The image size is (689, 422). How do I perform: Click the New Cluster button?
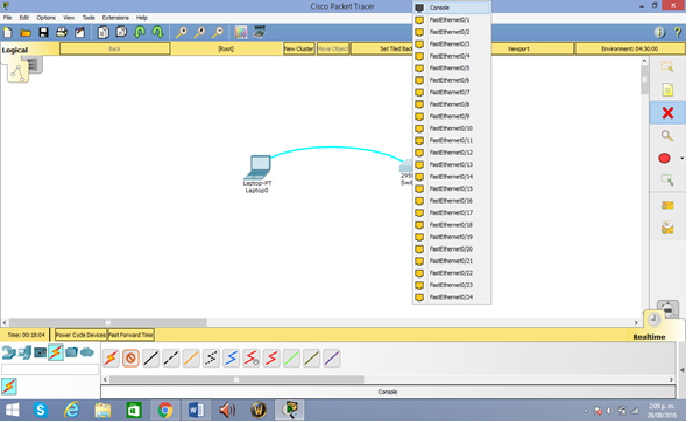pos(298,48)
